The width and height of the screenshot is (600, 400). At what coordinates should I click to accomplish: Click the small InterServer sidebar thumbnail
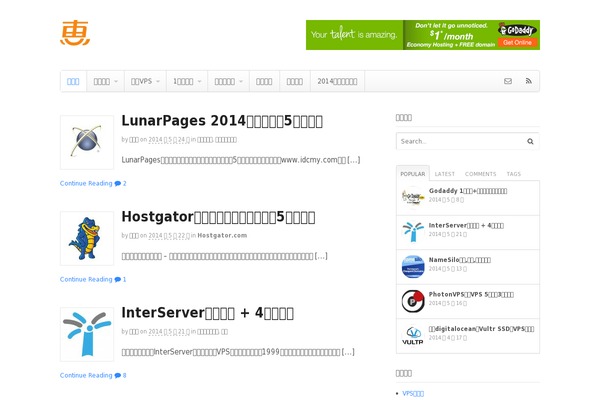pos(413,232)
